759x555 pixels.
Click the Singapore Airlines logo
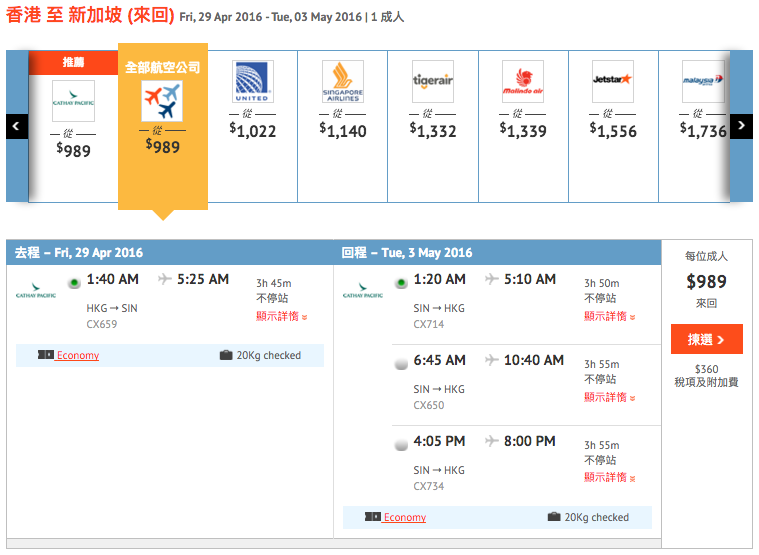[343, 81]
